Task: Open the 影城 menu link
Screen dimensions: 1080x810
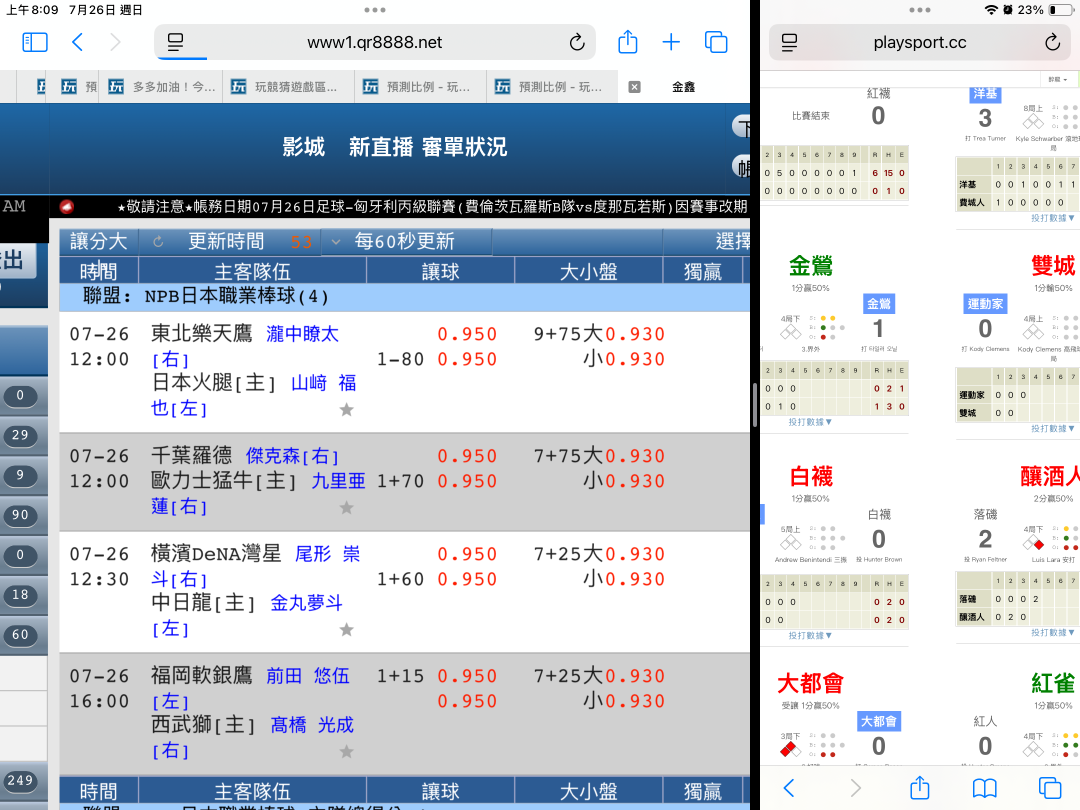Action: (303, 147)
